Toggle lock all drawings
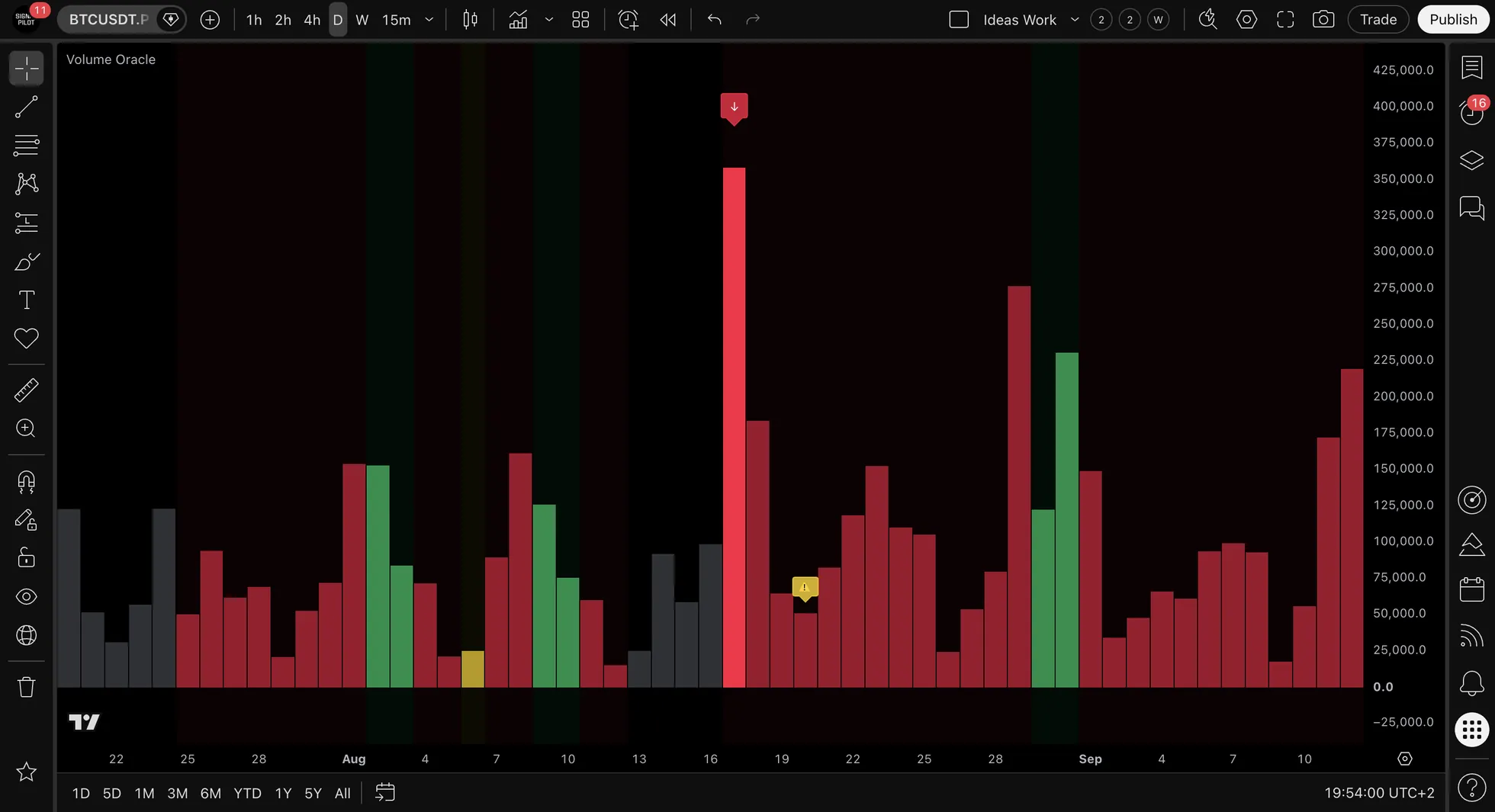The width and height of the screenshot is (1495, 812). tap(27, 558)
